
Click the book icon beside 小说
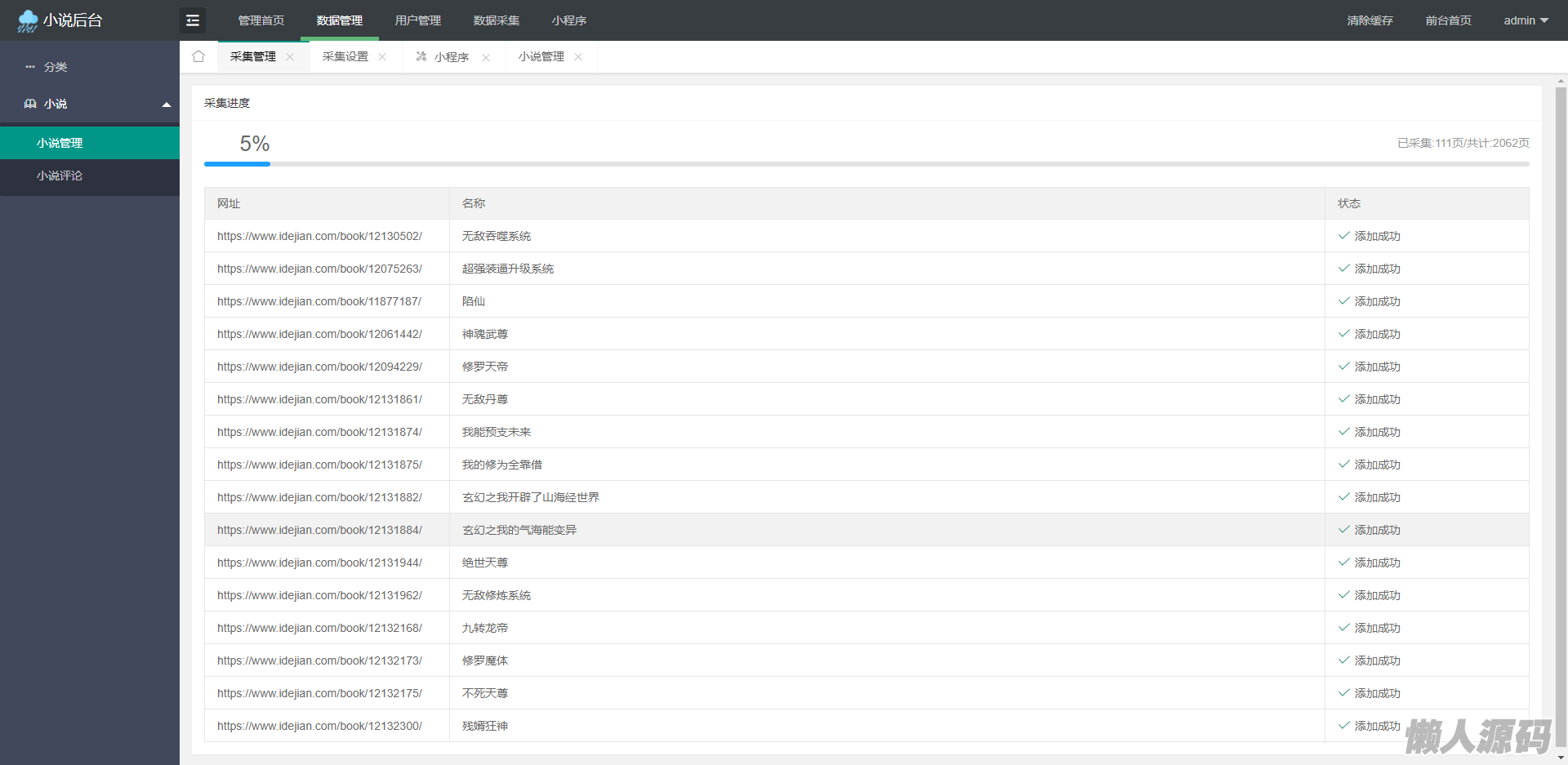[30, 104]
